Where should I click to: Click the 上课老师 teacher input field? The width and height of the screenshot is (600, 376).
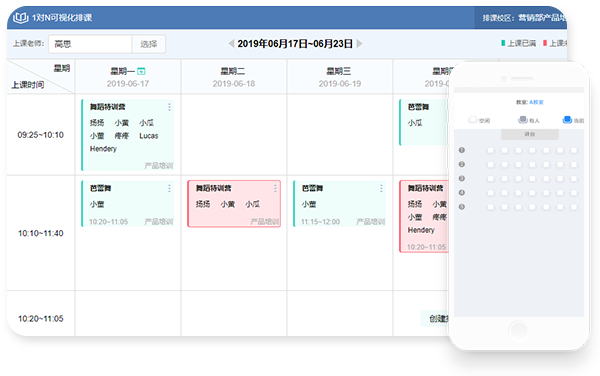tap(90, 44)
